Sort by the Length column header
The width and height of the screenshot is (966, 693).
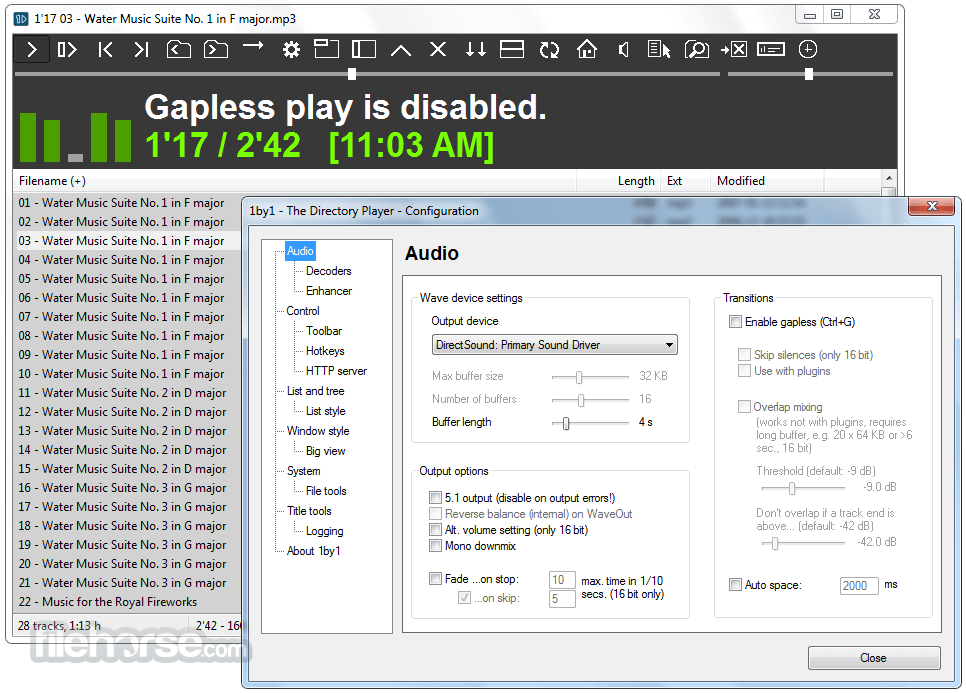(619, 181)
